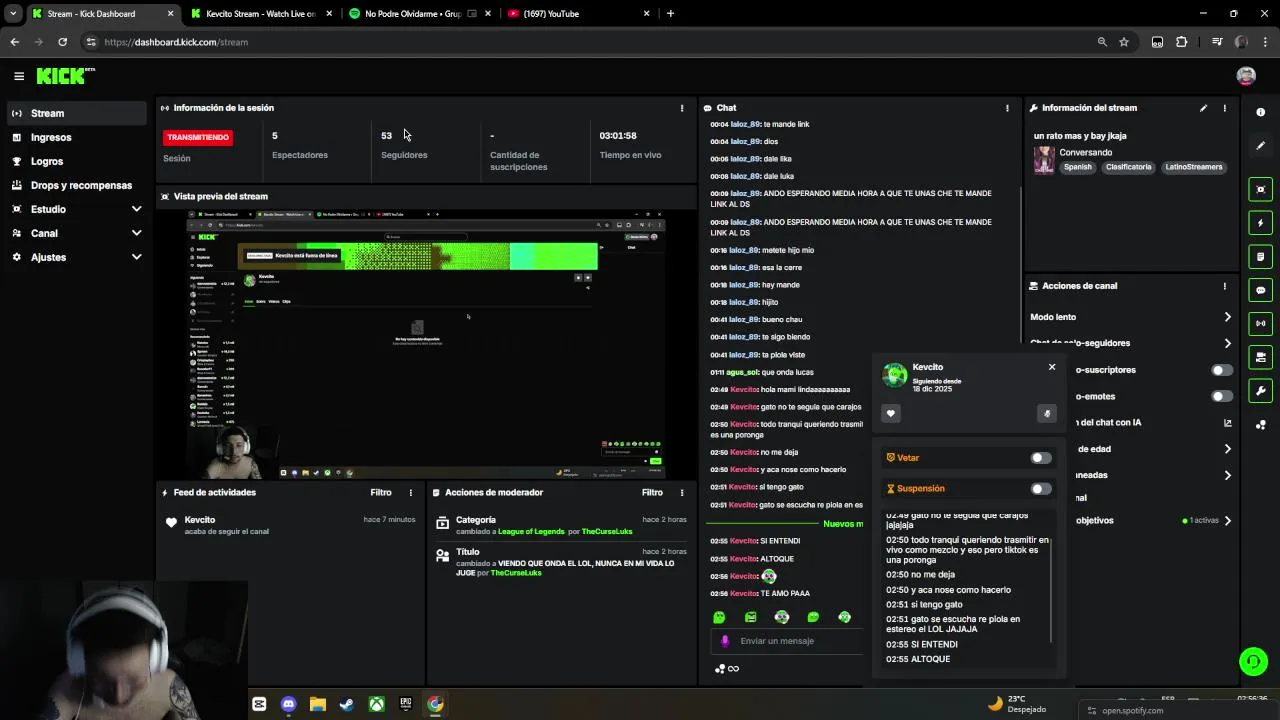This screenshot has height=720, width=1280.
Task: Close the Kevcito user card
Action: [x=1052, y=367]
